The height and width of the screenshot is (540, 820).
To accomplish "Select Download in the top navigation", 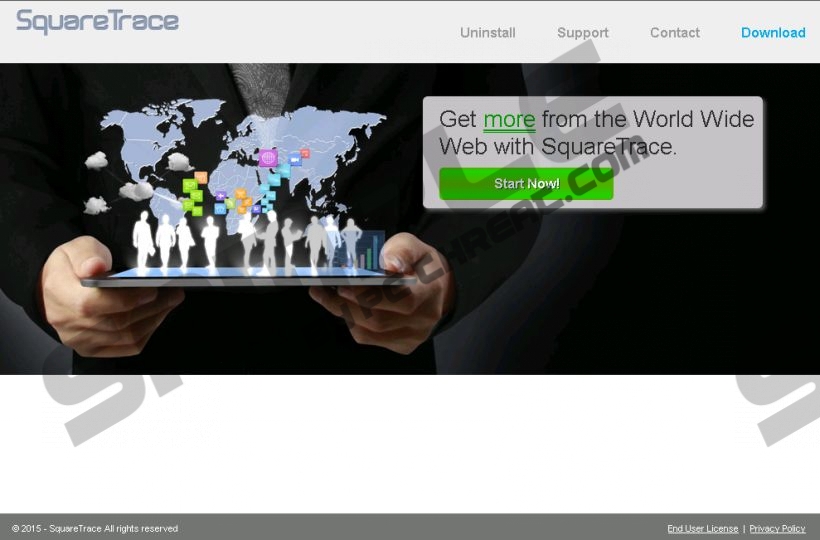I will click(x=772, y=33).
